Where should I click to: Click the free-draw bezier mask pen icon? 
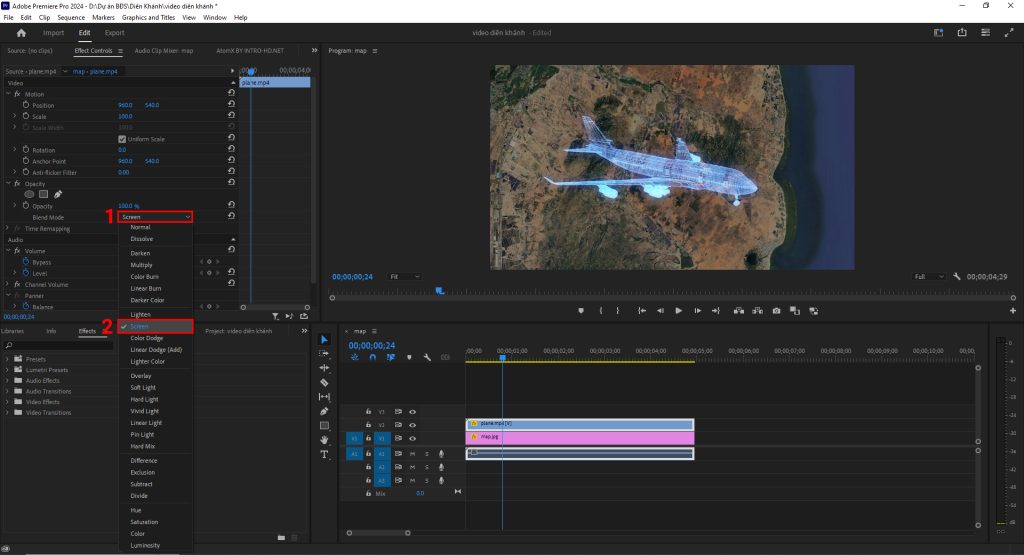(x=58, y=194)
